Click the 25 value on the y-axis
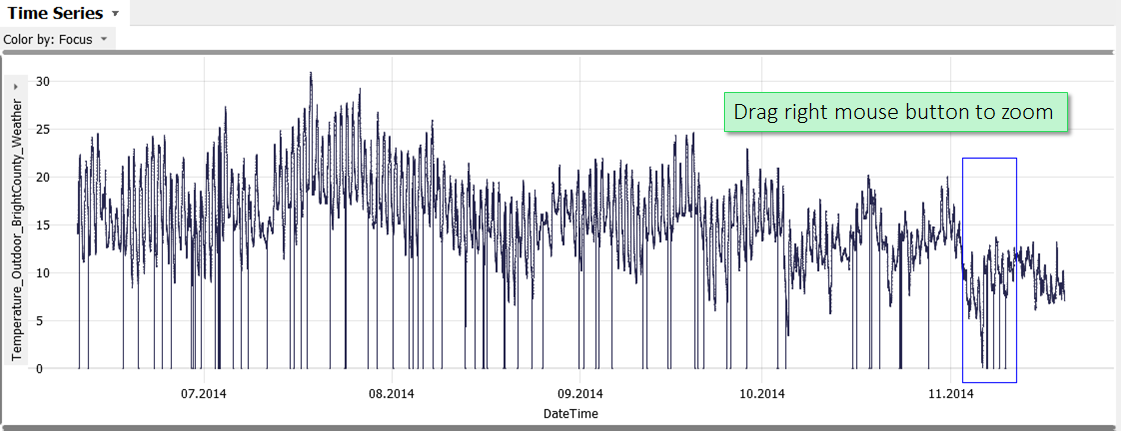This screenshot has width=1121, height=431. pyautogui.click(x=42, y=129)
